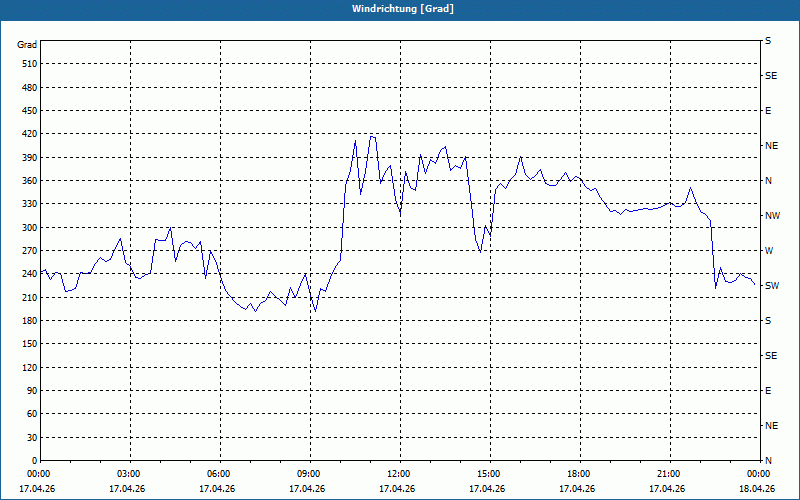Viewport: 800px width, 500px height.
Task: Select the 120 degree axis label
Action: (x=30, y=367)
